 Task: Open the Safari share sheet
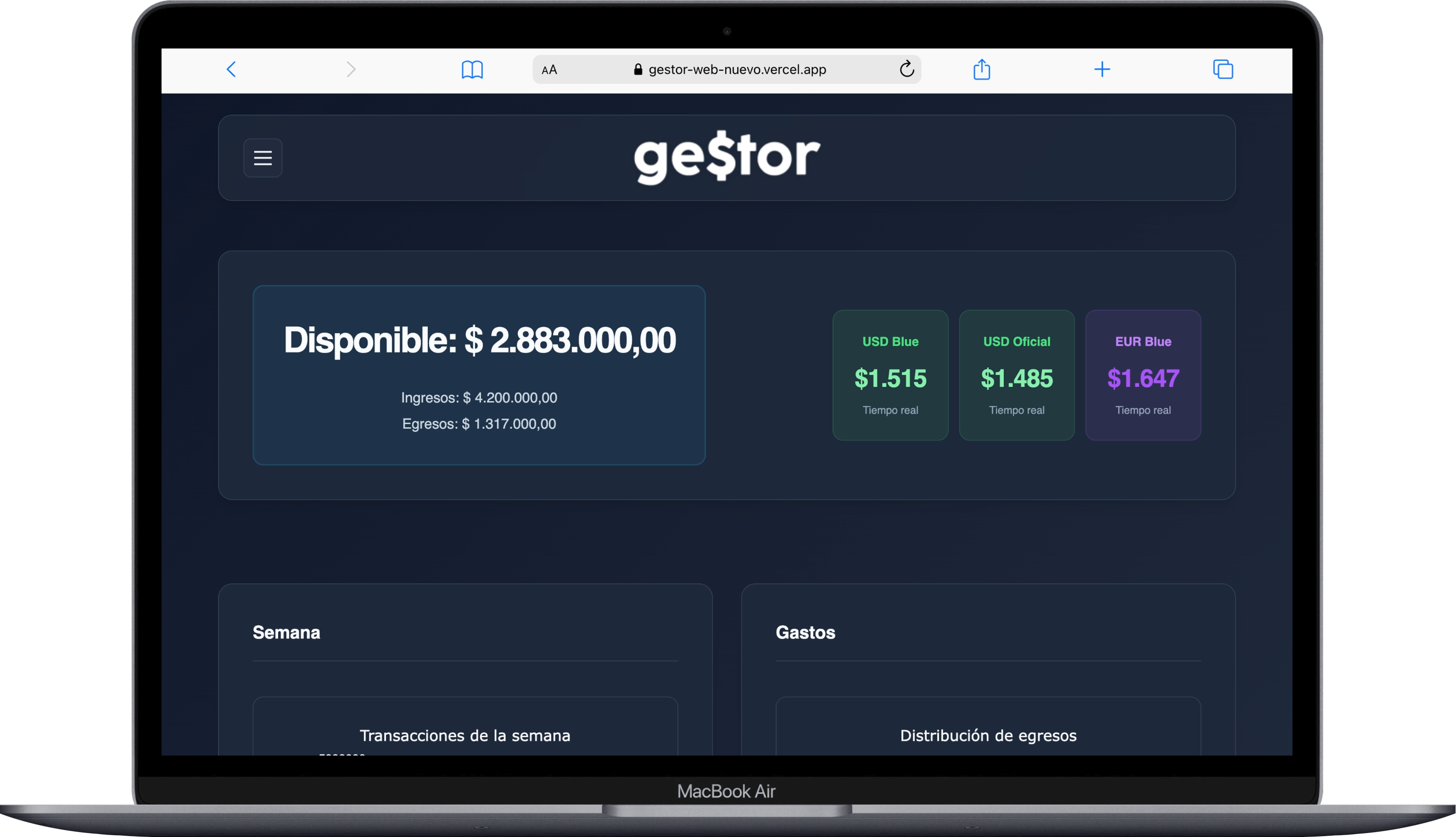click(x=982, y=69)
